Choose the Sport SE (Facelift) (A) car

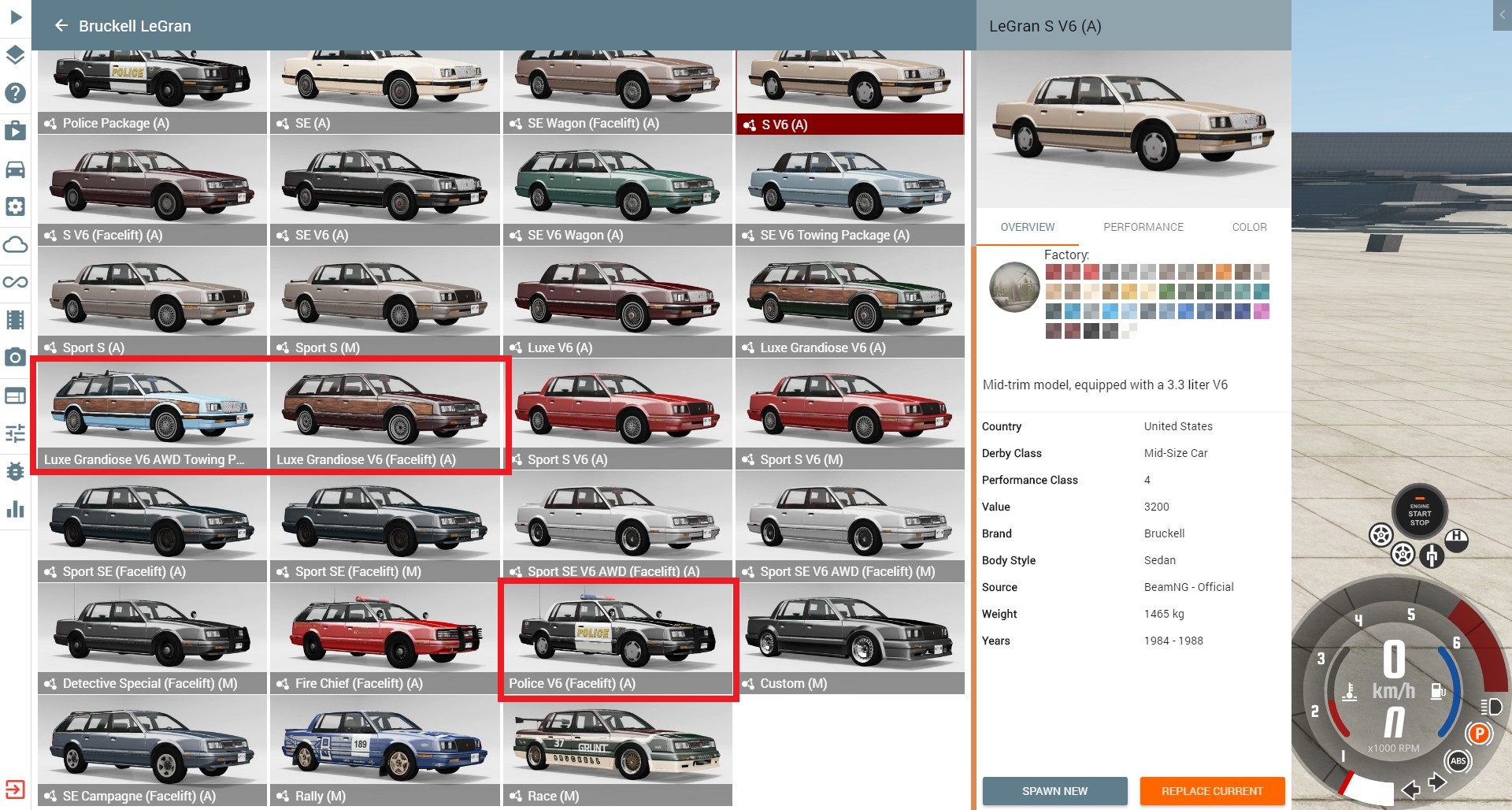click(x=152, y=526)
